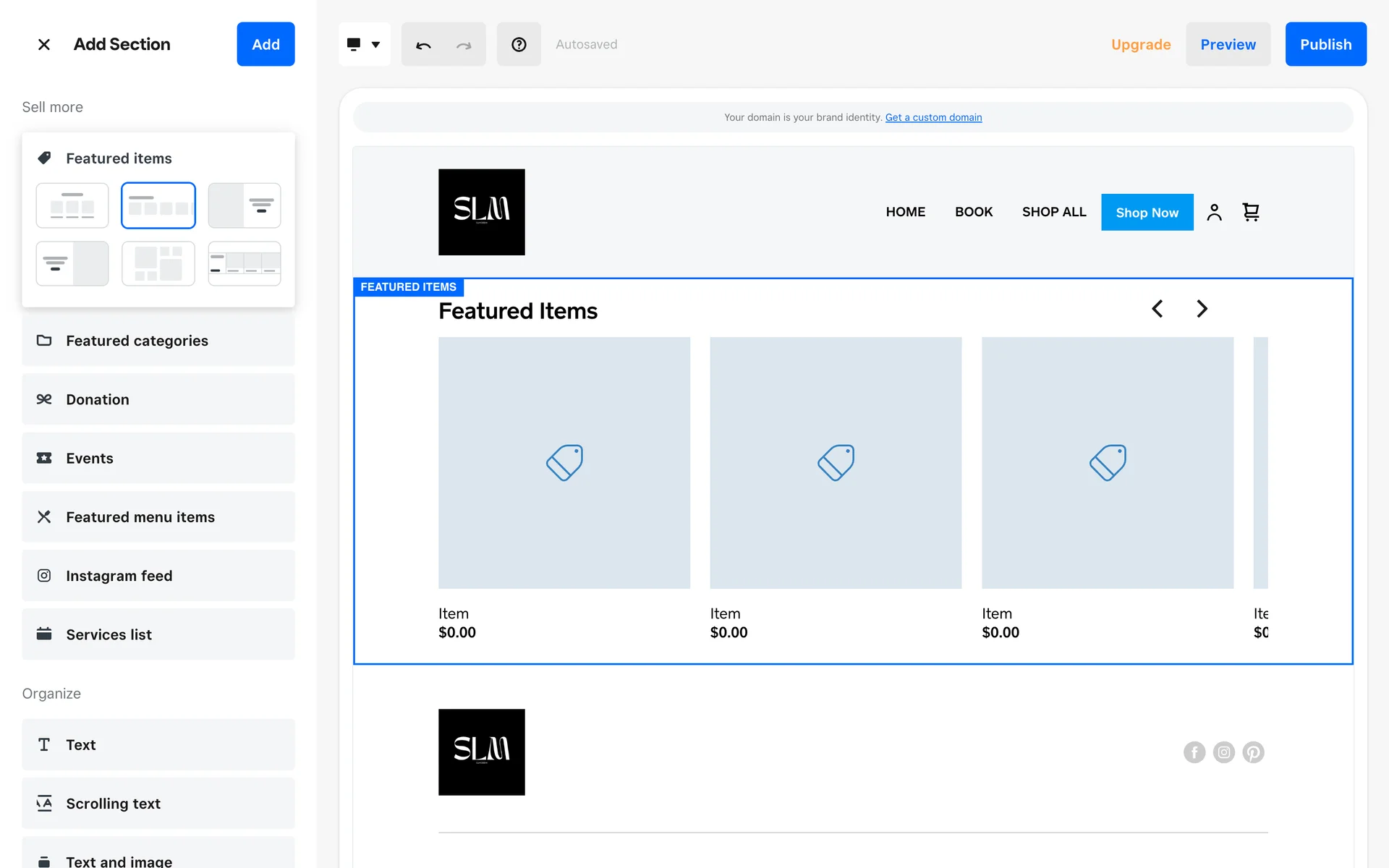
Task: Expand the Instagram feed section option
Action: point(158,576)
